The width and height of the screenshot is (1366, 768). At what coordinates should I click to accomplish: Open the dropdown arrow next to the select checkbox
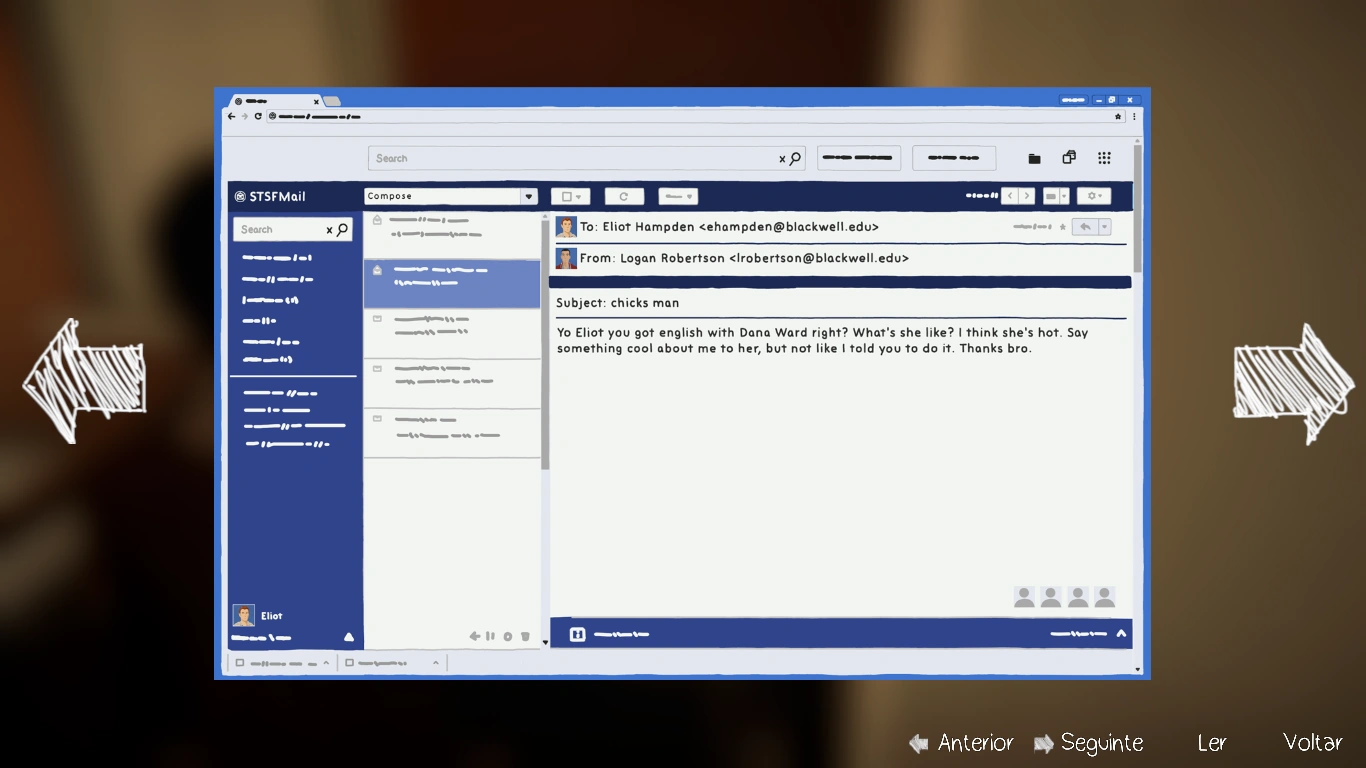point(579,197)
